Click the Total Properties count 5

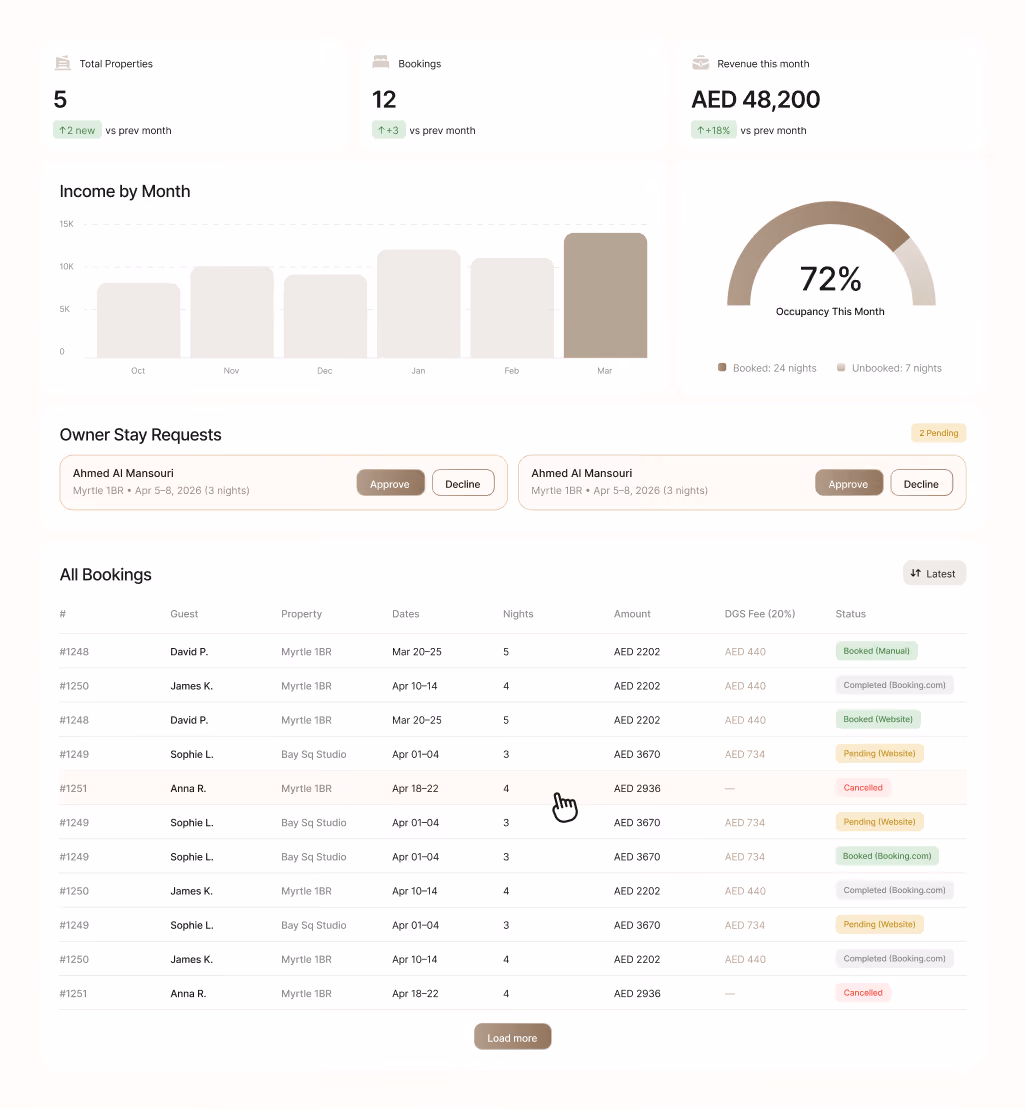click(x=60, y=99)
